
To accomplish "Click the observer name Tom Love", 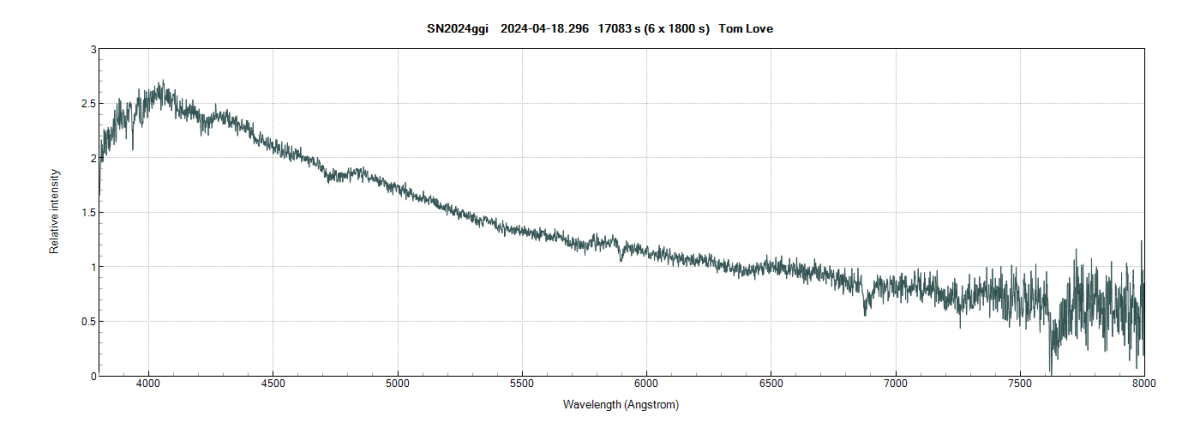I will pos(745,29).
